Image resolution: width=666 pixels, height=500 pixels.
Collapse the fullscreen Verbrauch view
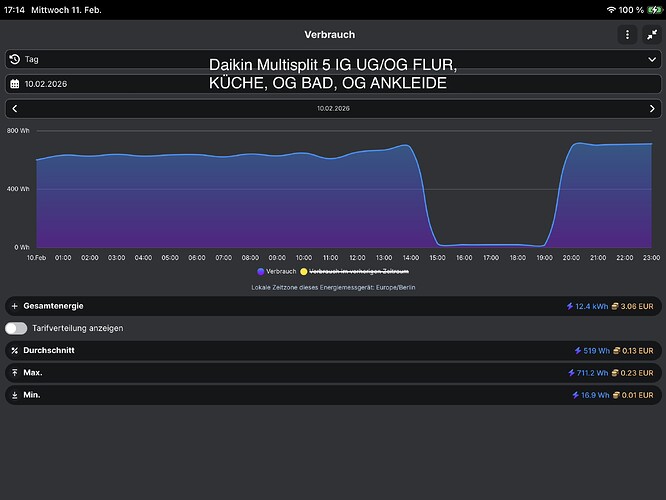[x=651, y=34]
